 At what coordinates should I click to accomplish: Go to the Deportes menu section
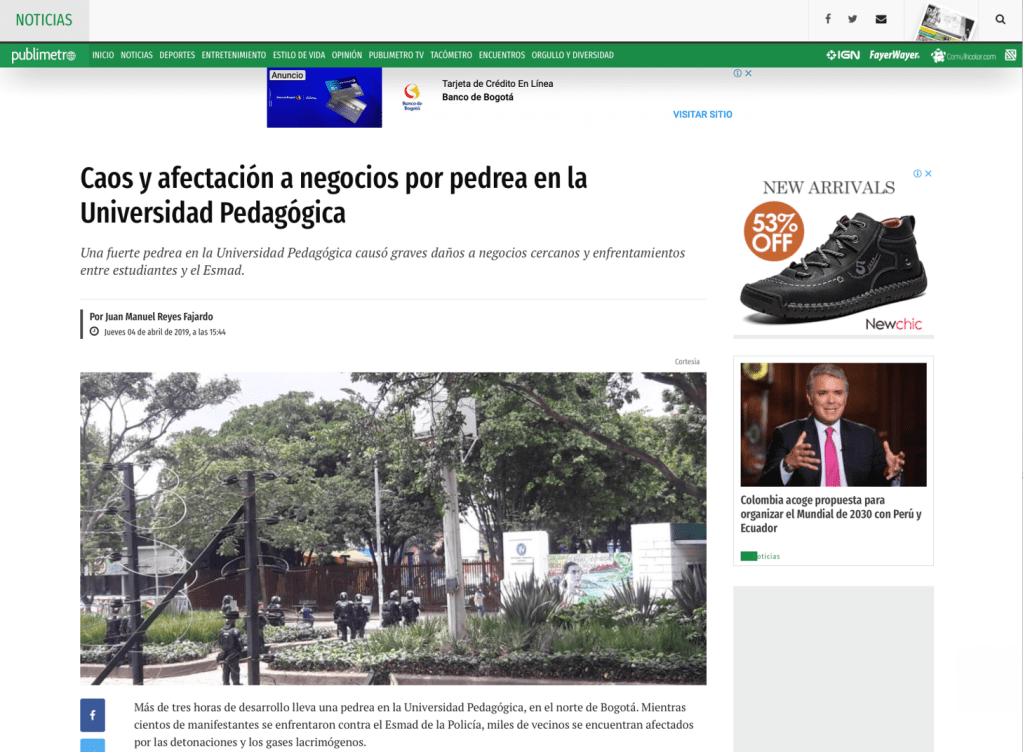coord(177,55)
